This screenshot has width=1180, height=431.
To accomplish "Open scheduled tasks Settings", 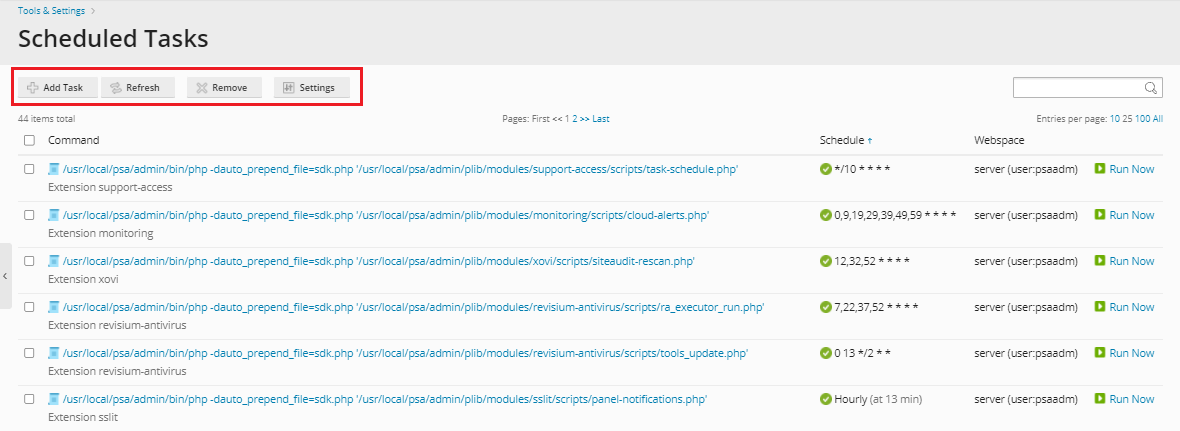I will click(310, 88).
